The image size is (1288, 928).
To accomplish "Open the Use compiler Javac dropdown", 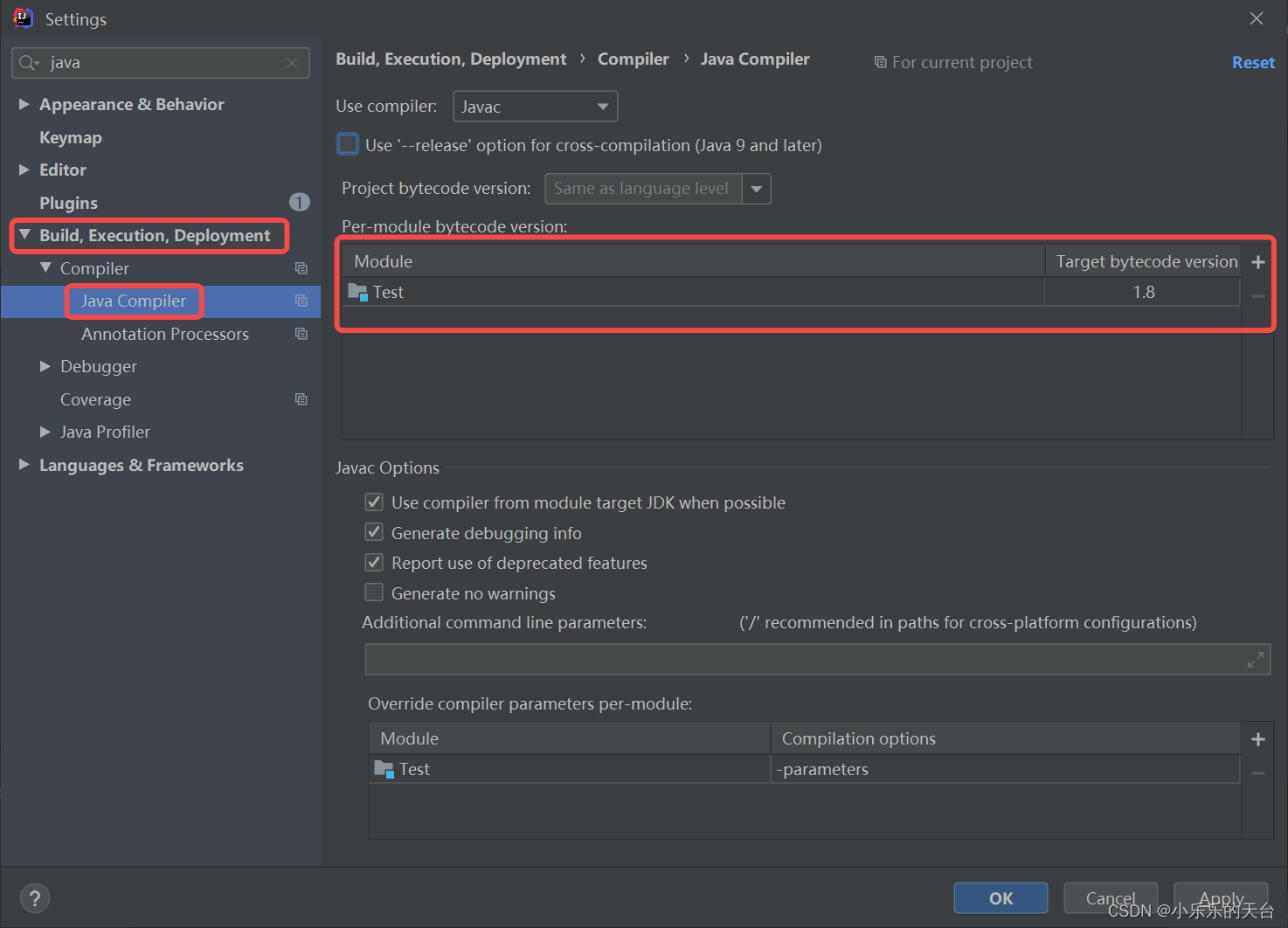I will click(x=535, y=107).
